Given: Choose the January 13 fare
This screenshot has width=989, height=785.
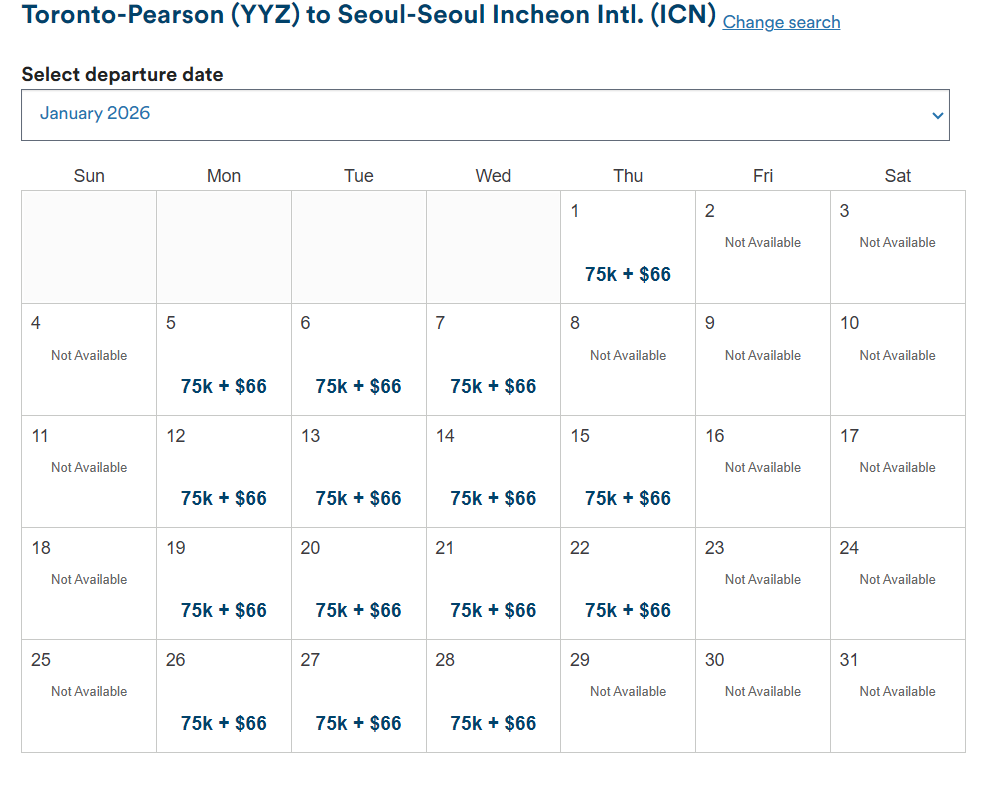Looking at the screenshot, I should pos(358,498).
